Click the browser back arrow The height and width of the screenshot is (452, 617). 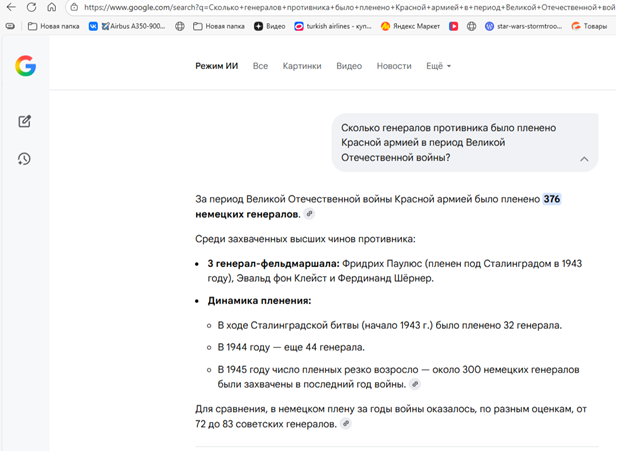[x=11, y=7]
